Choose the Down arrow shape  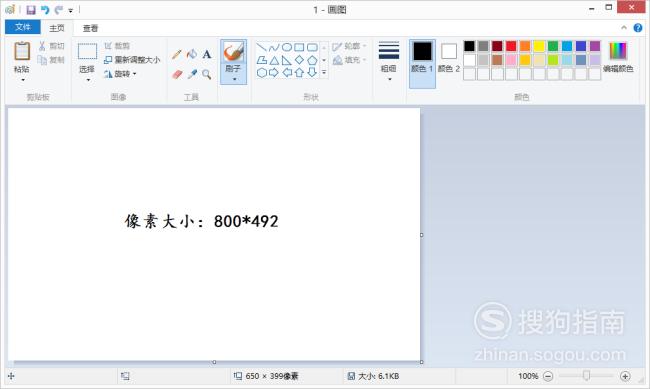[312, 73]
